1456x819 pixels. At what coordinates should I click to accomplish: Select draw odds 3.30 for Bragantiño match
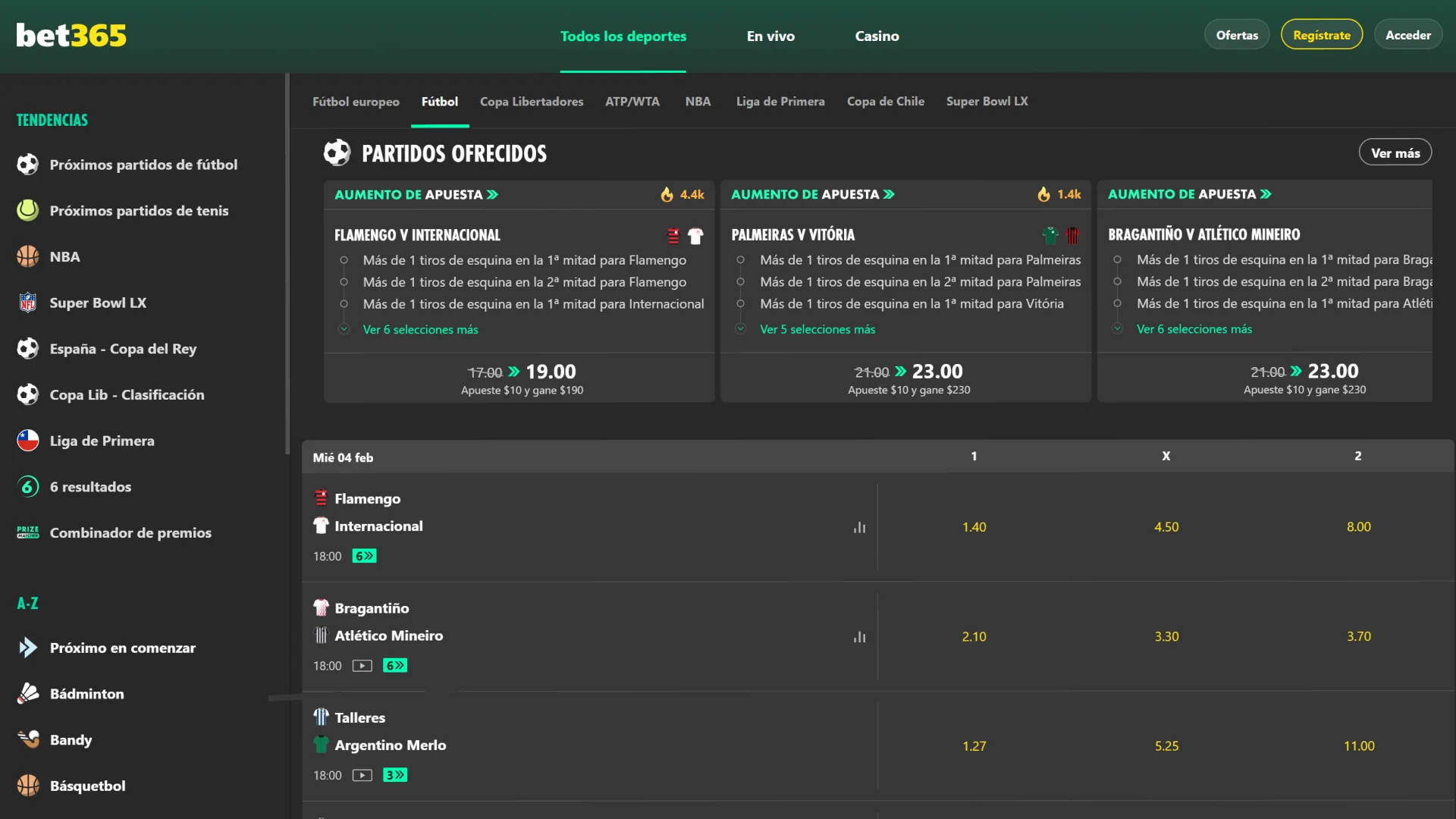point(1166,637)
